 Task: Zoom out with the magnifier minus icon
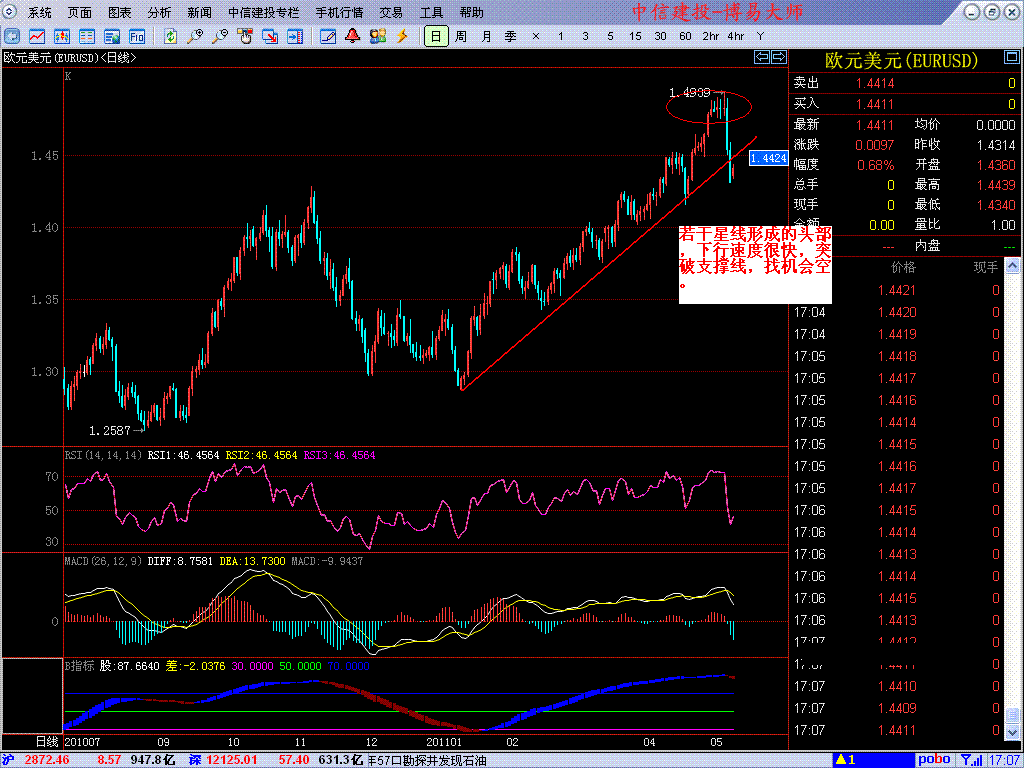click(x=220, y=37)
